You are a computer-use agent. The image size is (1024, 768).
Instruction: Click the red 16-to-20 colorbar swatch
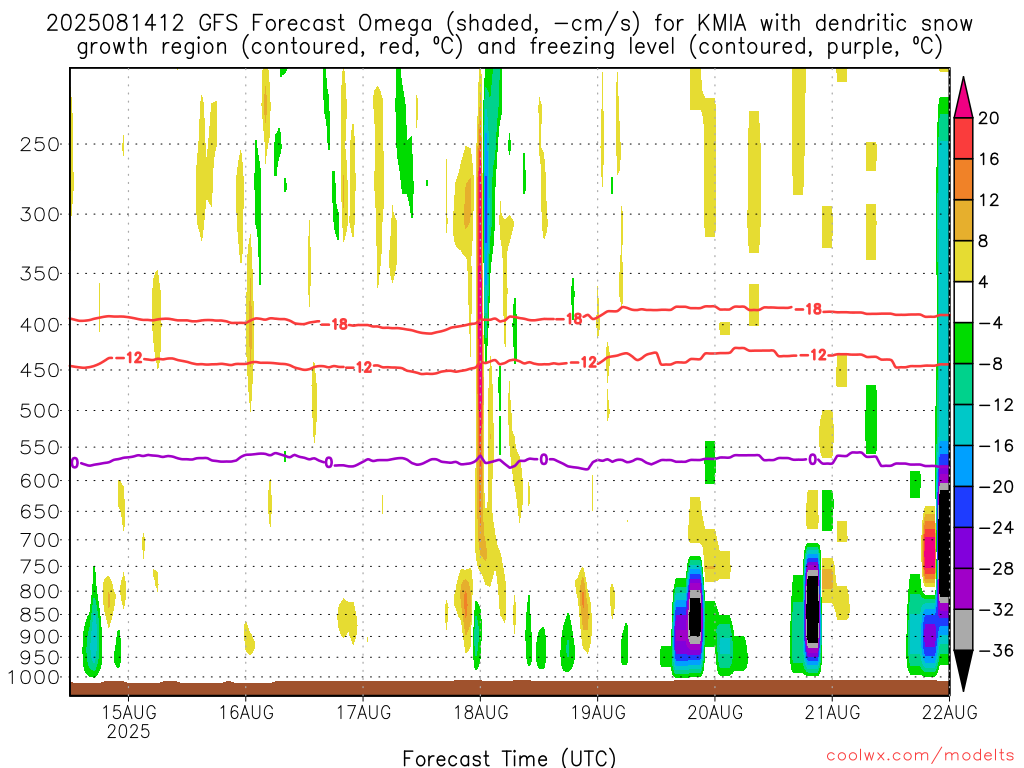pos(963,138)
